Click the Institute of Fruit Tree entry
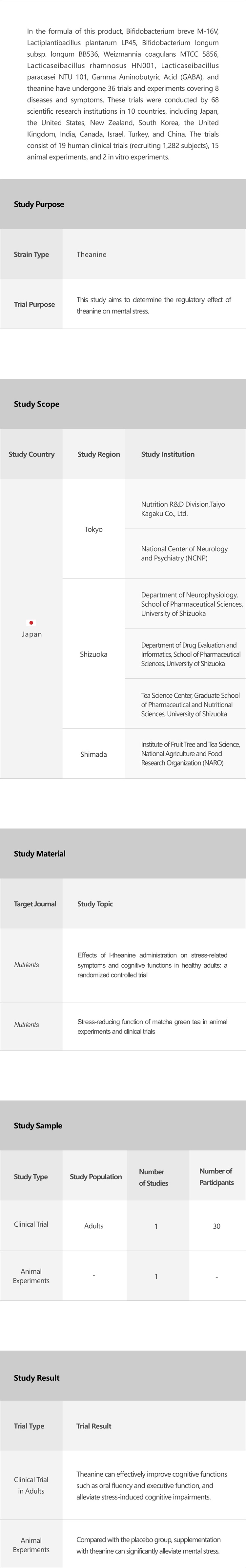Screen dimensions: 246x1568 click(x=190, y=754)
